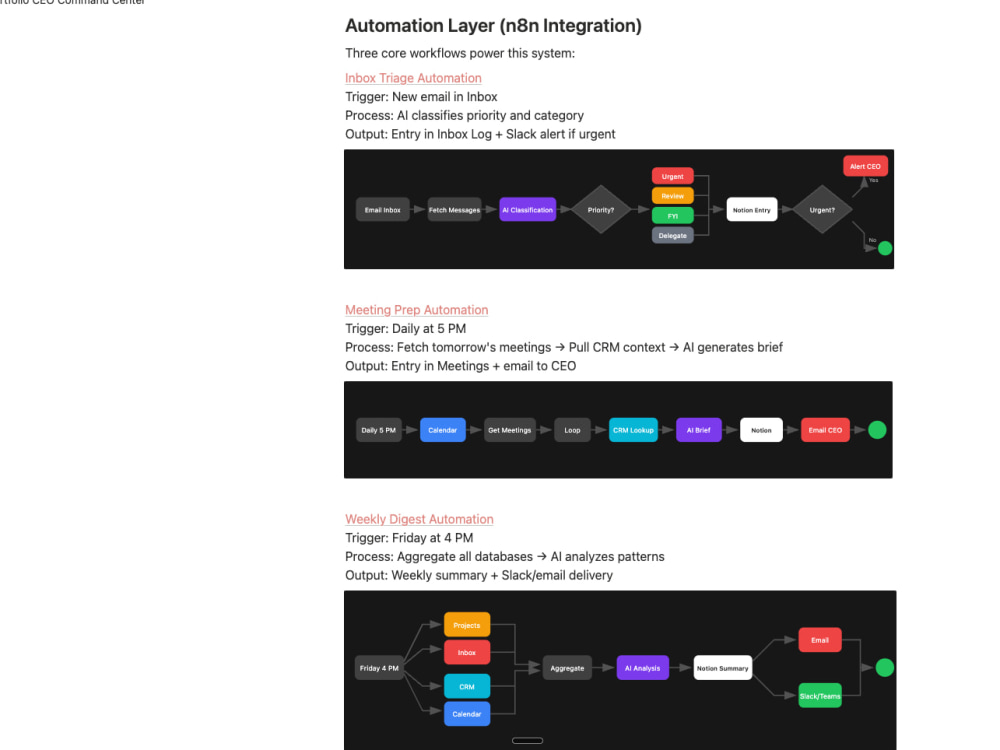
Task: Click the blue Calendar node in digest diagram
Action: (467, 714)
